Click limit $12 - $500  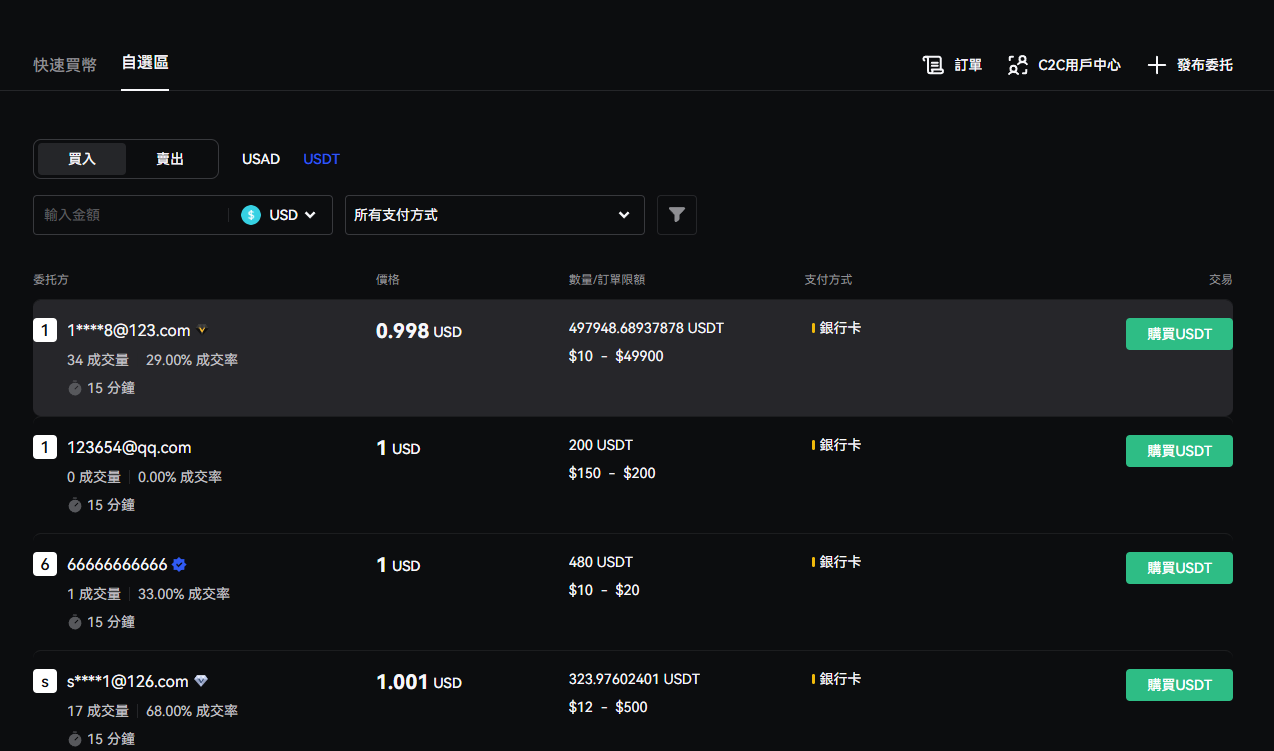(x=608, y=707)
